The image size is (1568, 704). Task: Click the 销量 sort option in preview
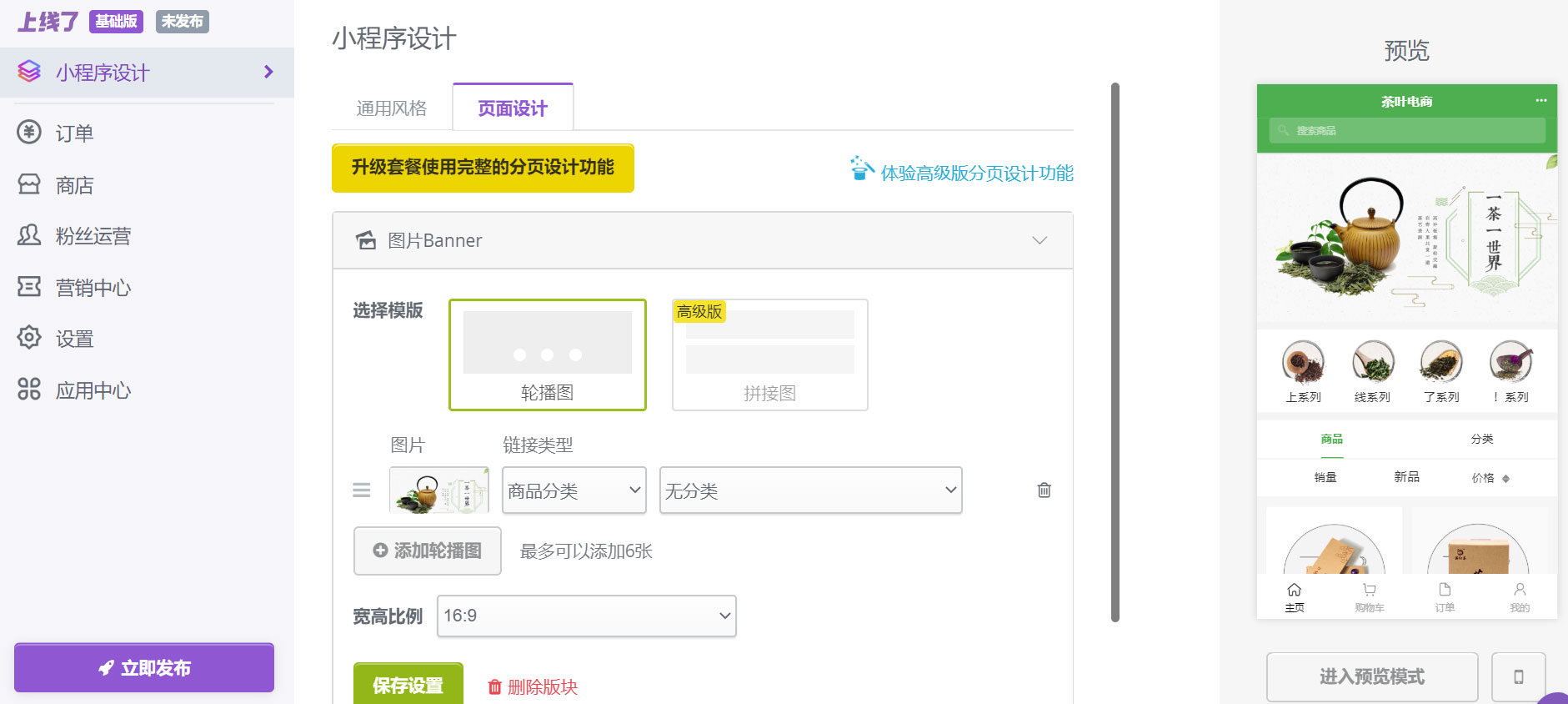tap(1325, 477)
